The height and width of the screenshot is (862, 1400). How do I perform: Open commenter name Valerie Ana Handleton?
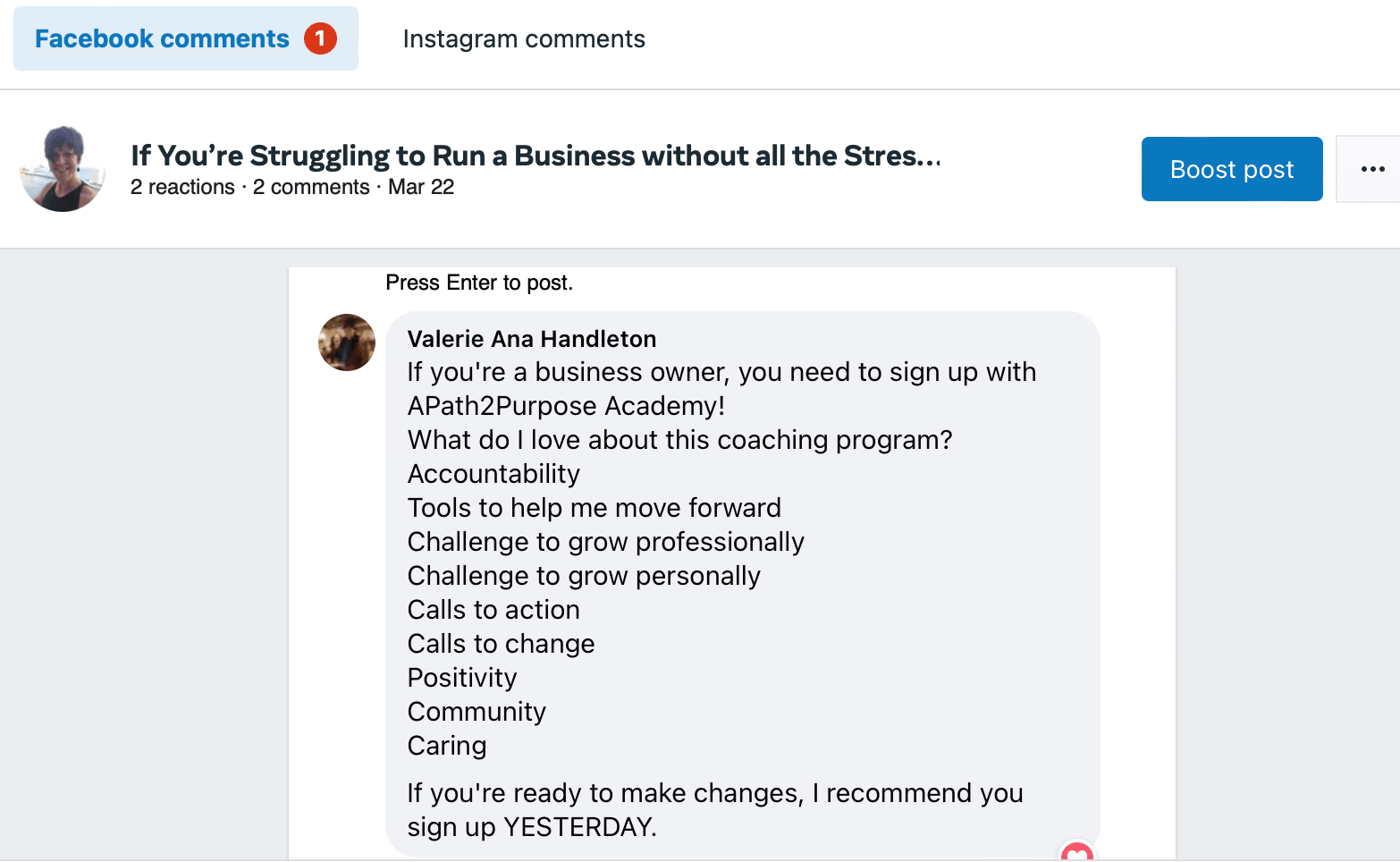532,339
